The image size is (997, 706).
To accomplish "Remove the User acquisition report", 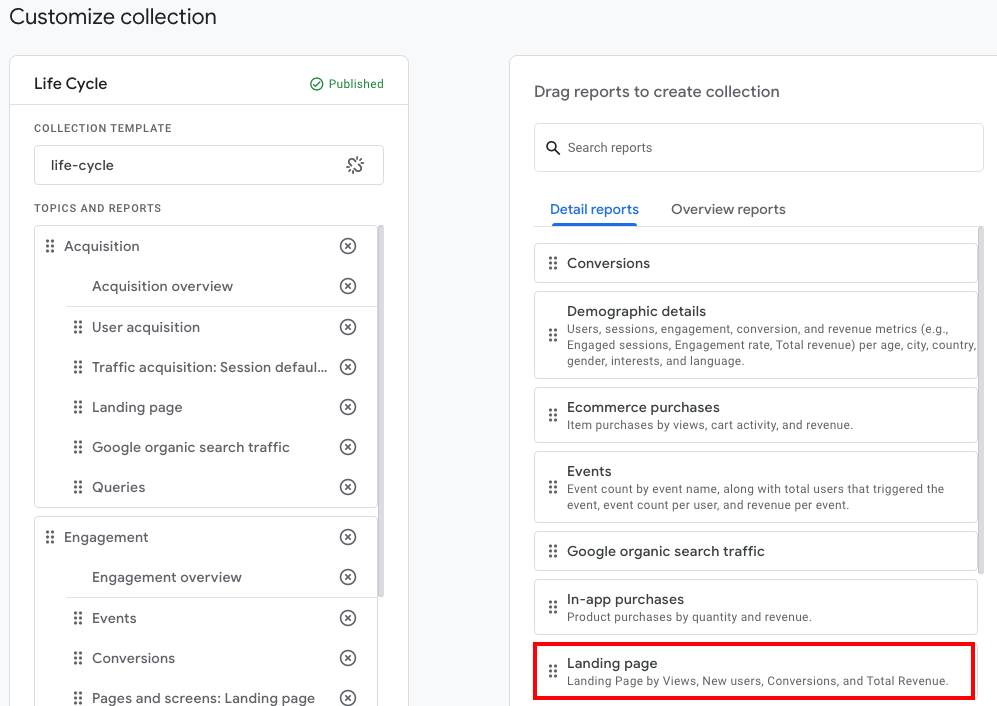I will [x=348, y=327].
